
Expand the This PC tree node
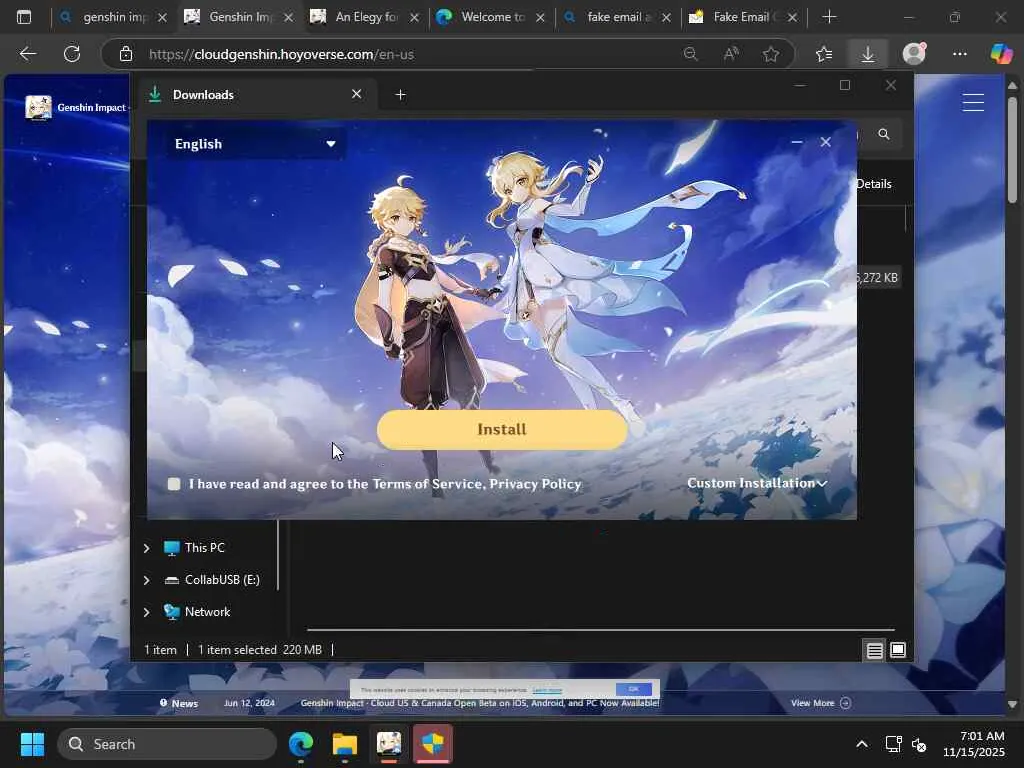(x=146, y=548)
